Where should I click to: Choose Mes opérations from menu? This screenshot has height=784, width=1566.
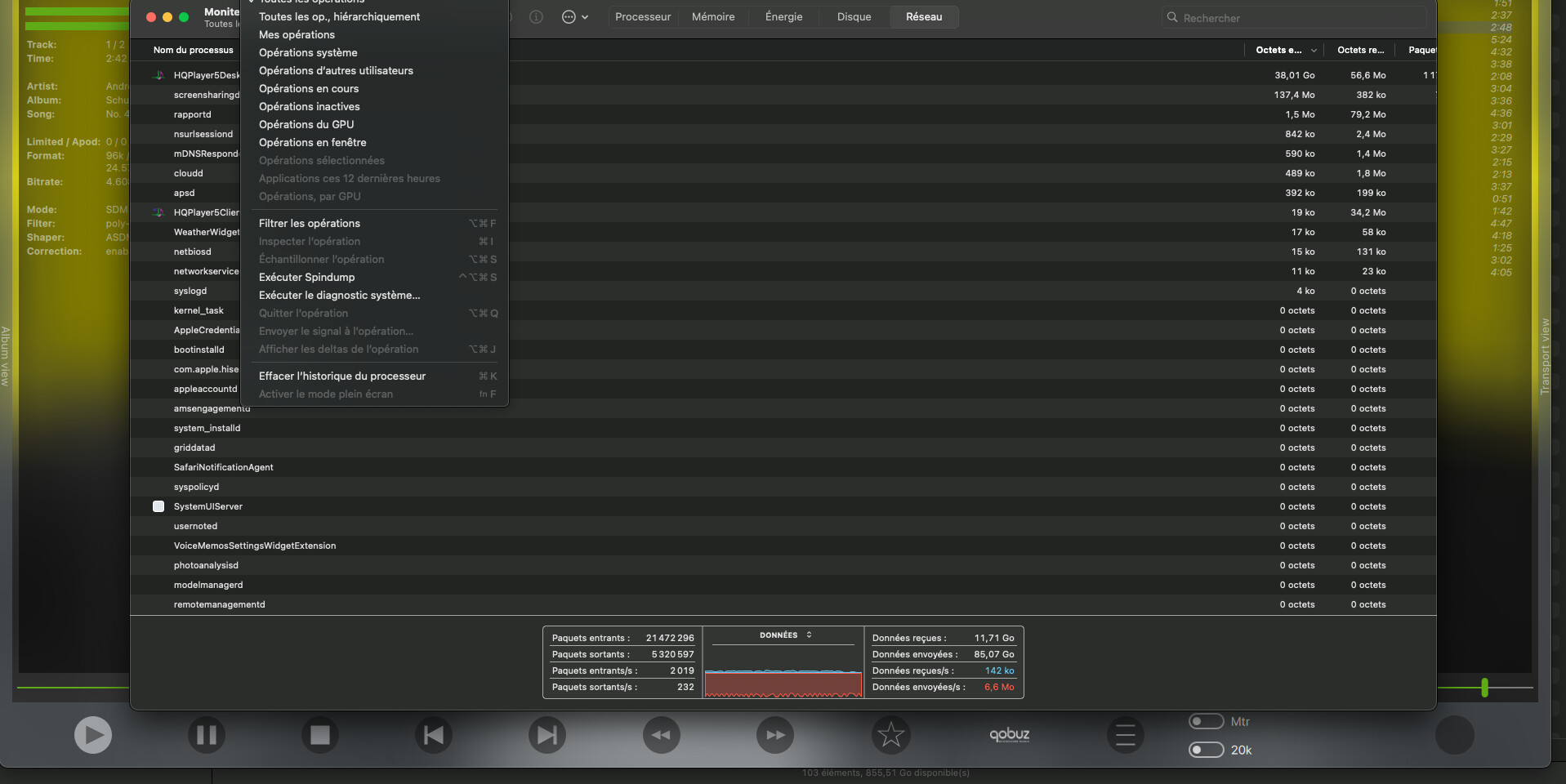pos(374,34)
